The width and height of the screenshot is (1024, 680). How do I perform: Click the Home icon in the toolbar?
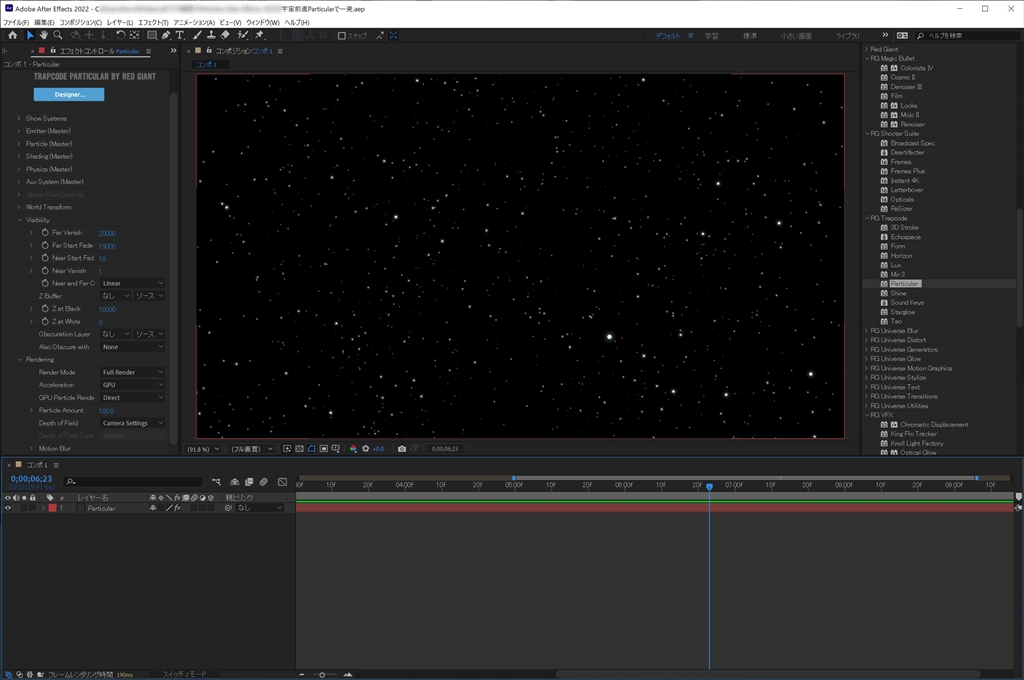click(x=12, y=35)
